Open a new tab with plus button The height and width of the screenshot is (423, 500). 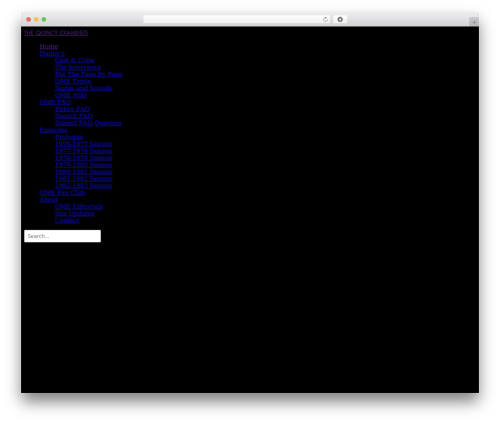(x=474, y=22)
